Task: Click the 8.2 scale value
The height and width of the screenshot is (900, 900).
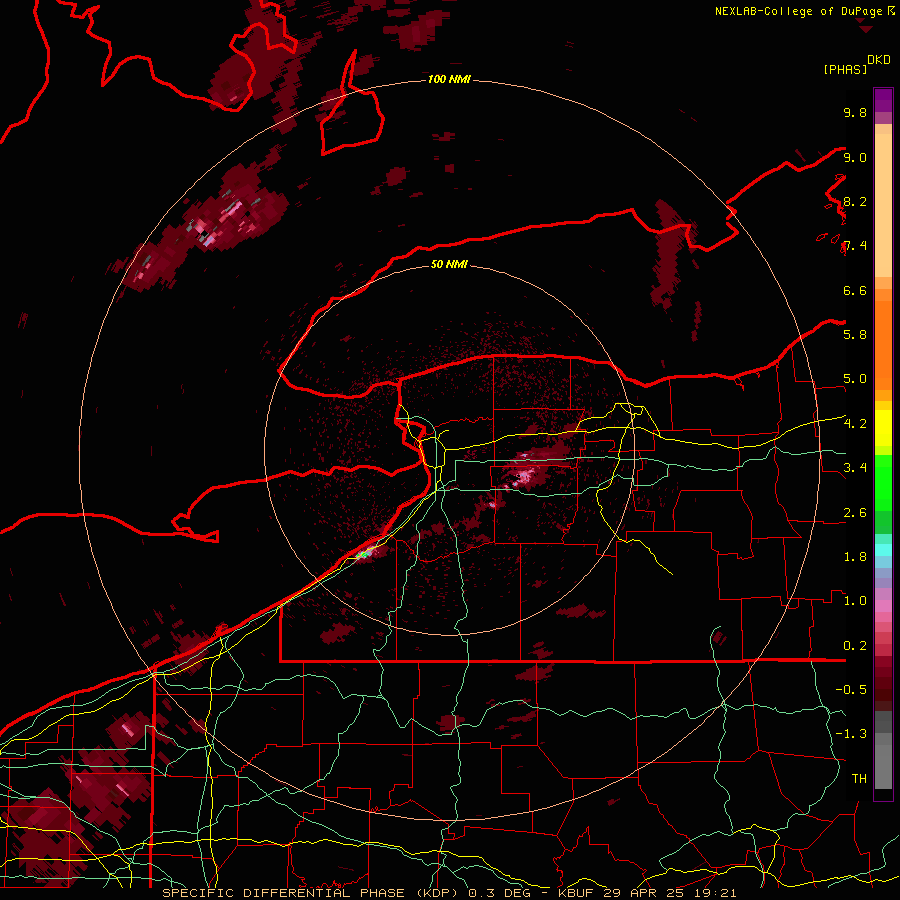Action: [x=855, y=201]
